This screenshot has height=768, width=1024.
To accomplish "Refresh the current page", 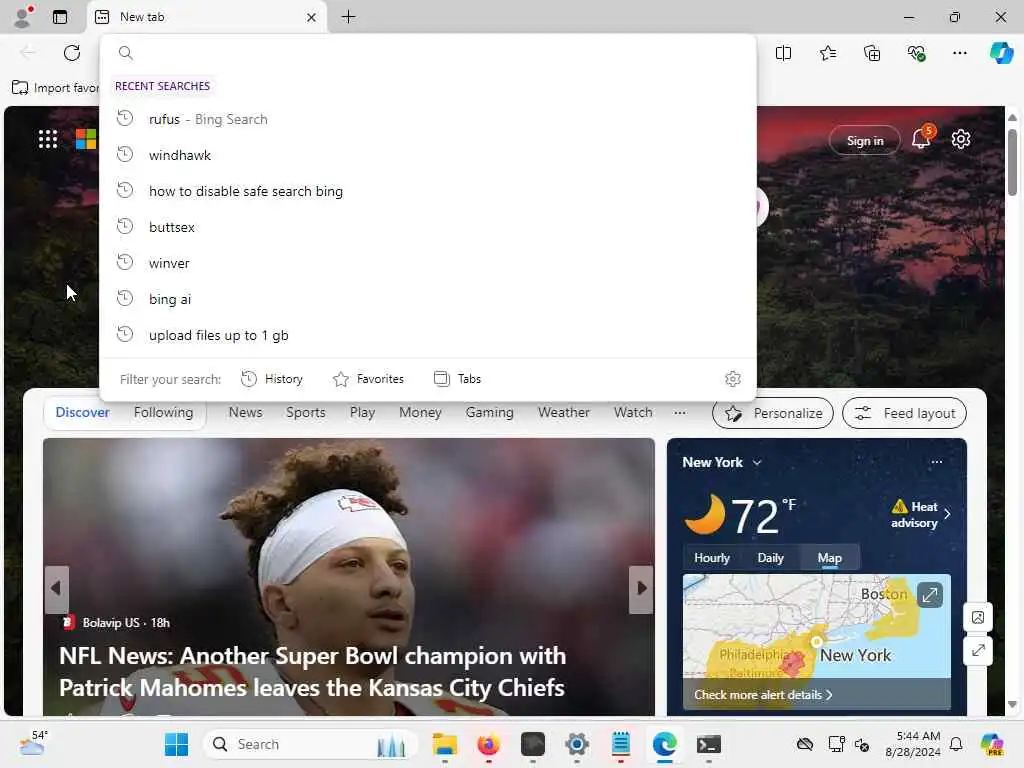I will 72,53.
